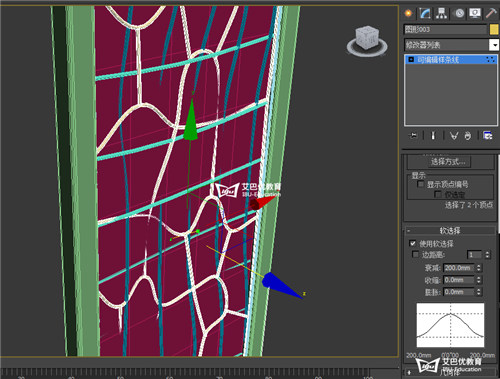Click the Pin Stack icon
Image resolution: width=500 pixels, height=379 pixels.
413,136
